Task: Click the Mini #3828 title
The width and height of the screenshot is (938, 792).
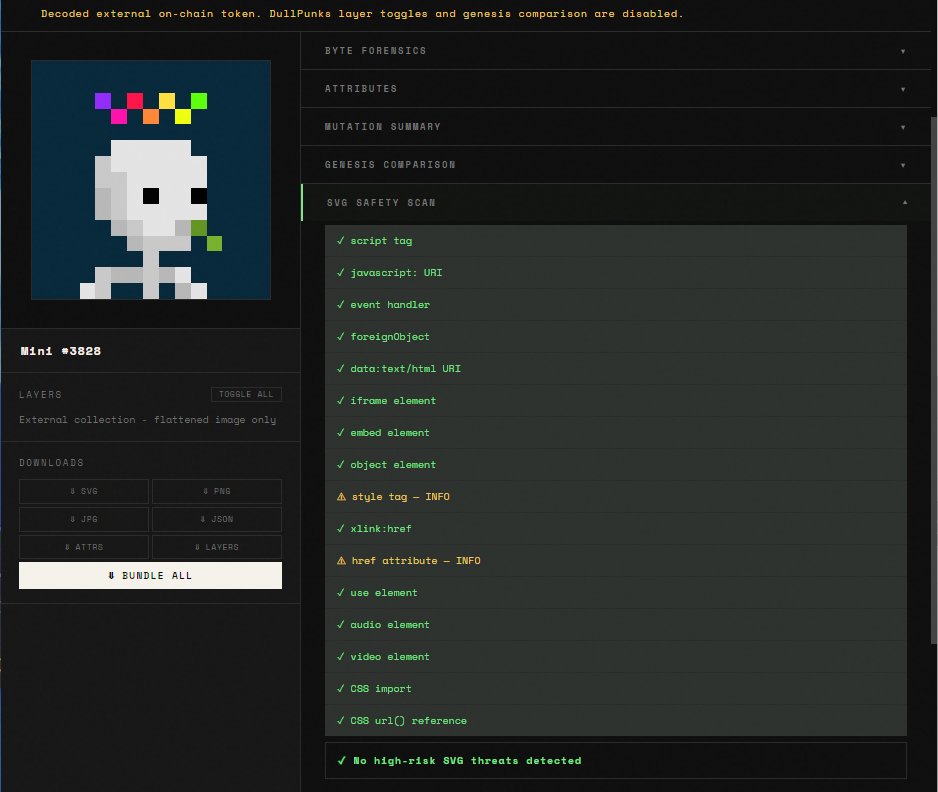Action: (60, 351)
